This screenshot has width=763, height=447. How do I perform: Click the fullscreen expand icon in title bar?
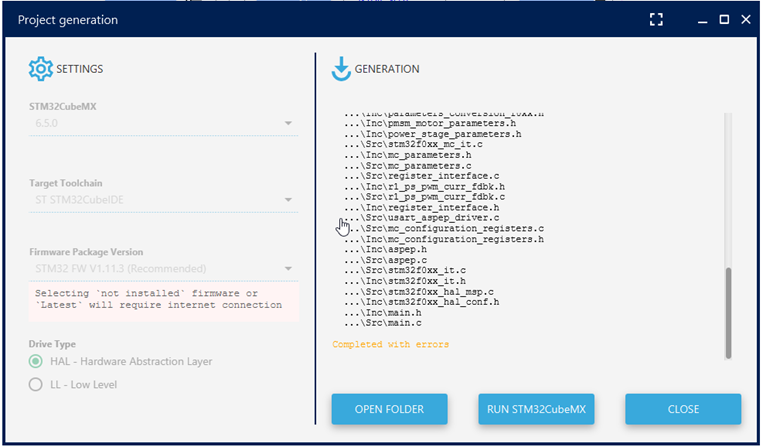coord(656,19)
